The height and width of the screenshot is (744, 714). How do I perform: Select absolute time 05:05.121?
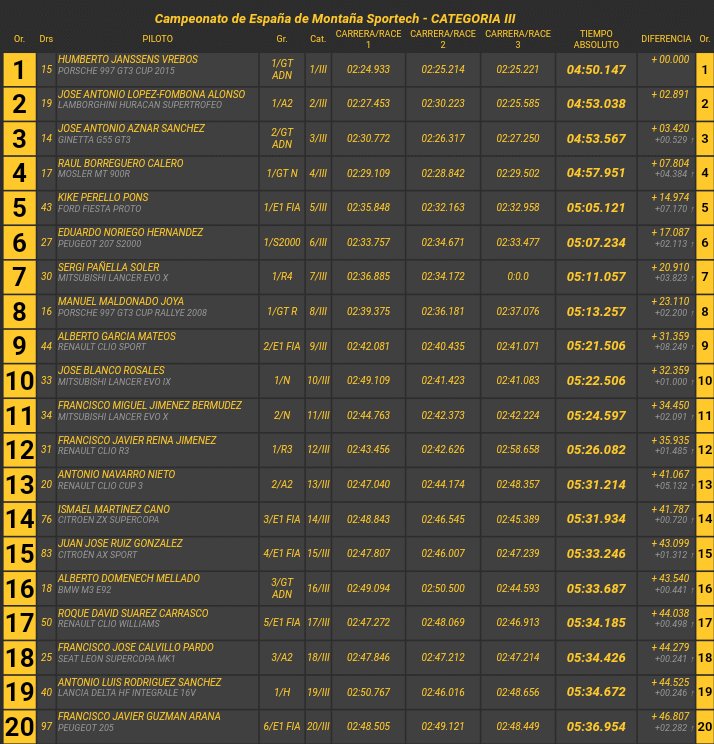(x=596, y=208)
